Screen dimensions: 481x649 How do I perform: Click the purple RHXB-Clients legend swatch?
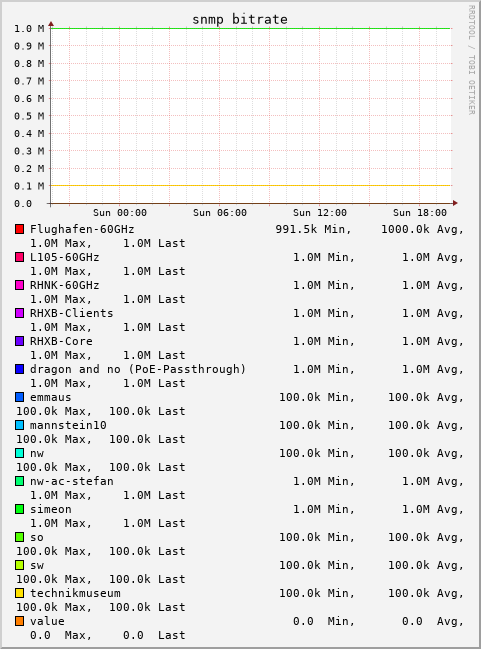19,313
